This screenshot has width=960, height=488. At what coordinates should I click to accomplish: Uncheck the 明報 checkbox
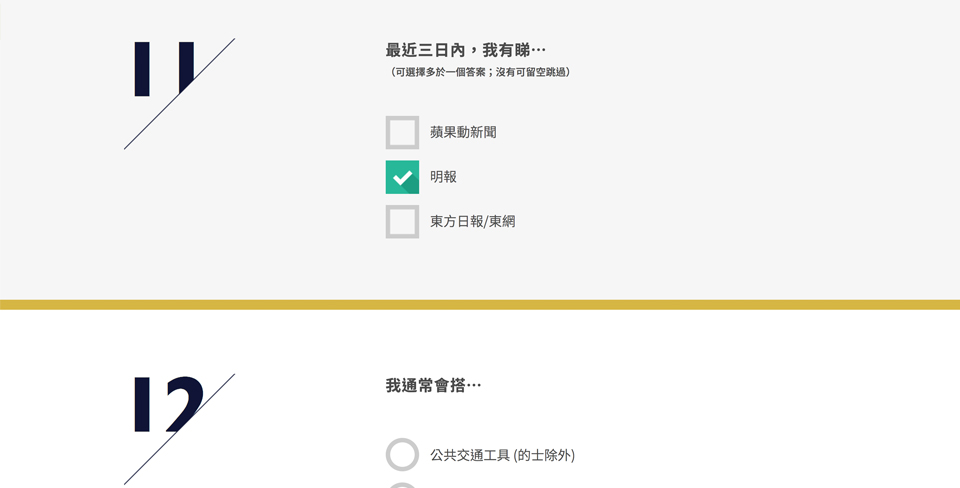[402, 177]
